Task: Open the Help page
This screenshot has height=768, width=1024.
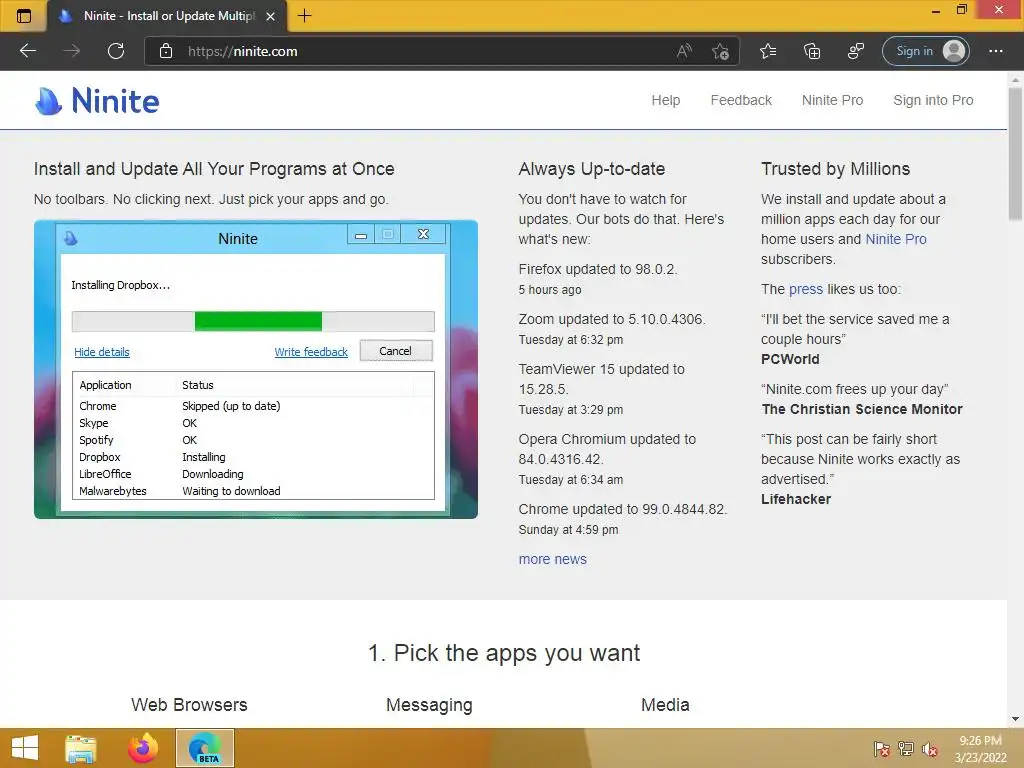Action: point(665,100)
